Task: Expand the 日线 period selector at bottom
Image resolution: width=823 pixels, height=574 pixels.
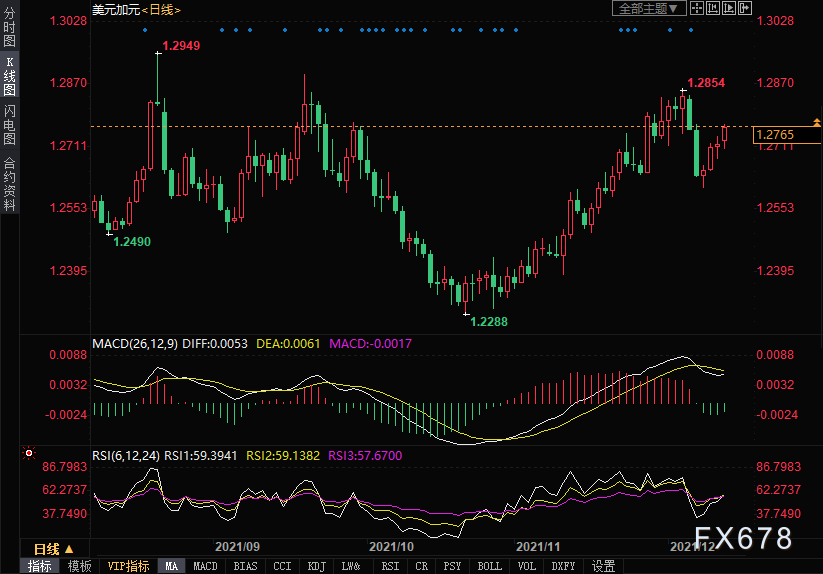Action: click(x=53, y=549)
